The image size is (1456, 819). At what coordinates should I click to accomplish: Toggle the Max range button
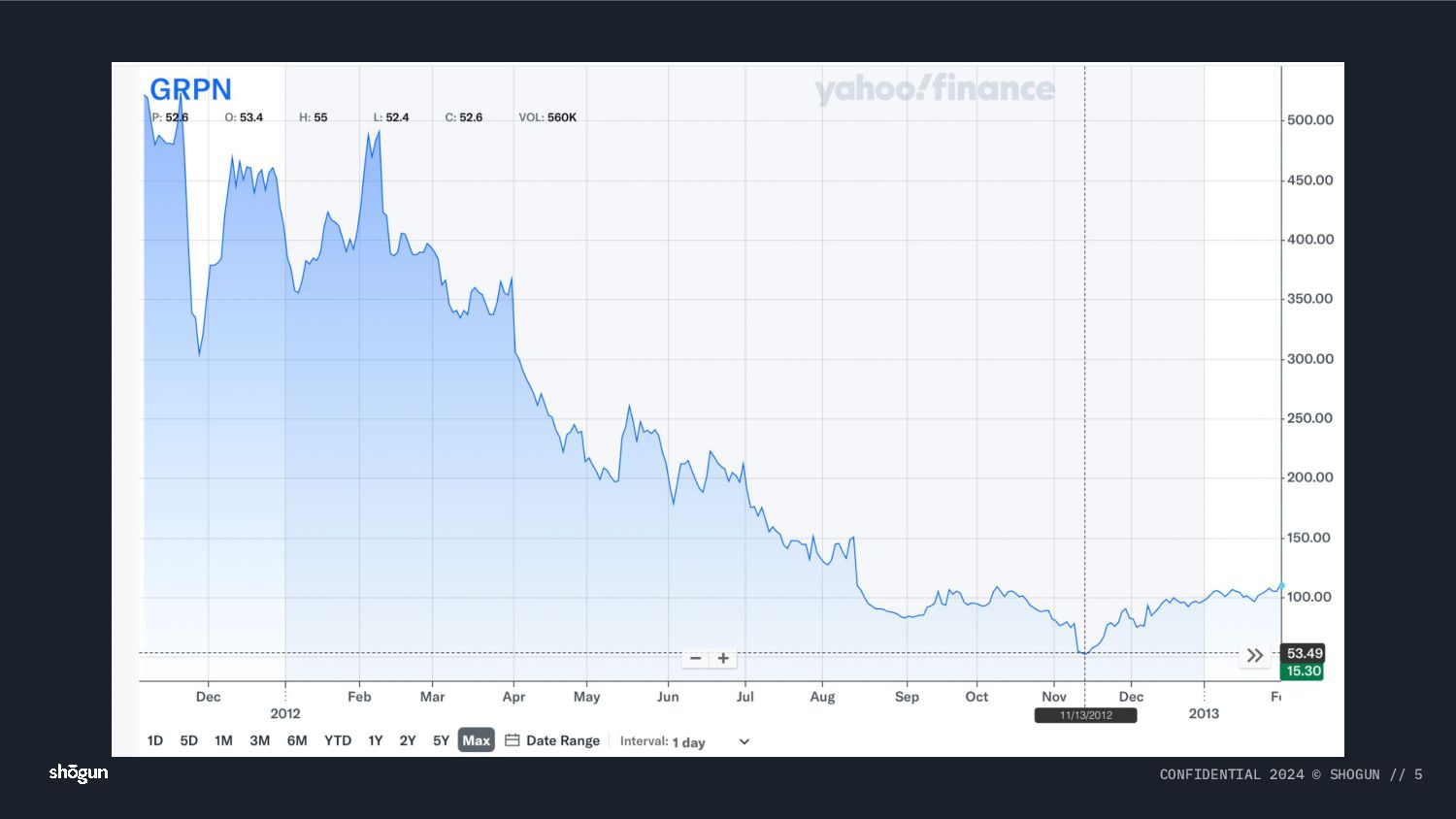[x=476, y=740]
